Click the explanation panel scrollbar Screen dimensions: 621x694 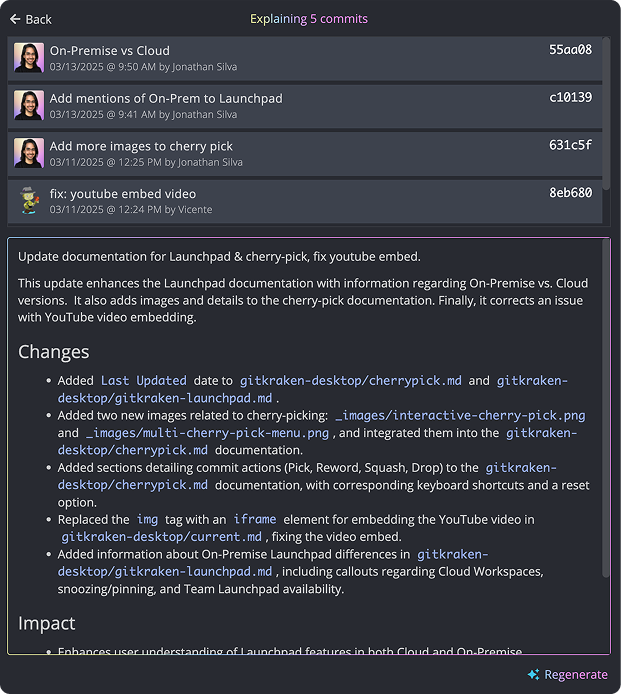point(606,408)
